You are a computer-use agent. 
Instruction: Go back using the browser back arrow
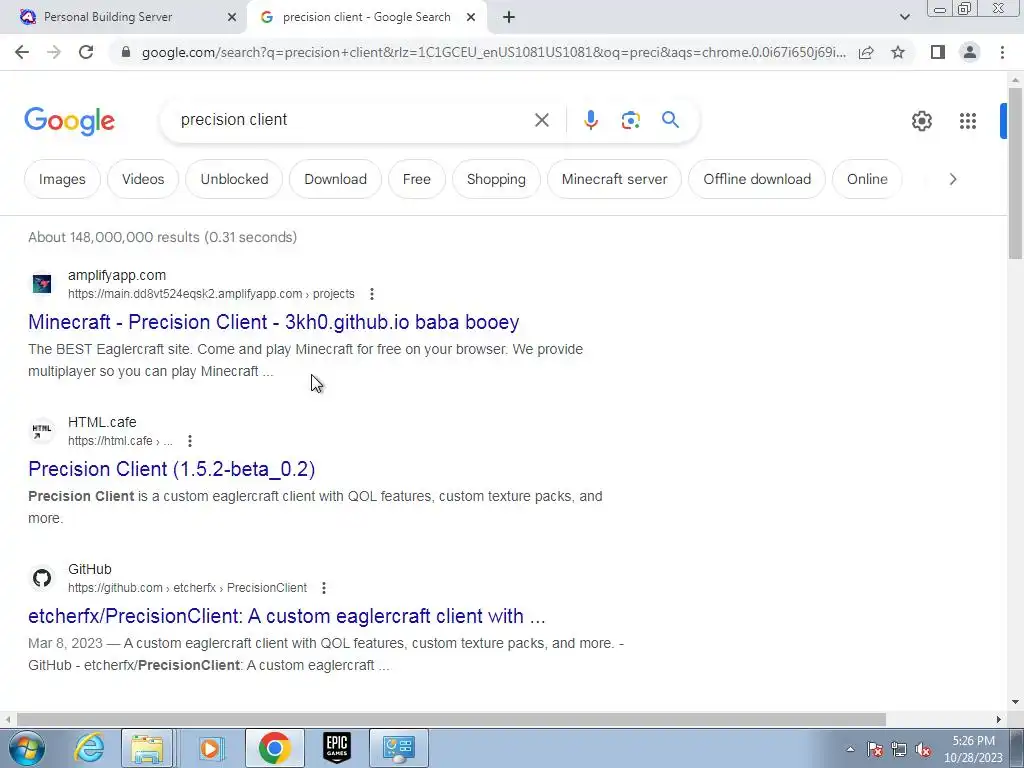click(x=22, y=52)
